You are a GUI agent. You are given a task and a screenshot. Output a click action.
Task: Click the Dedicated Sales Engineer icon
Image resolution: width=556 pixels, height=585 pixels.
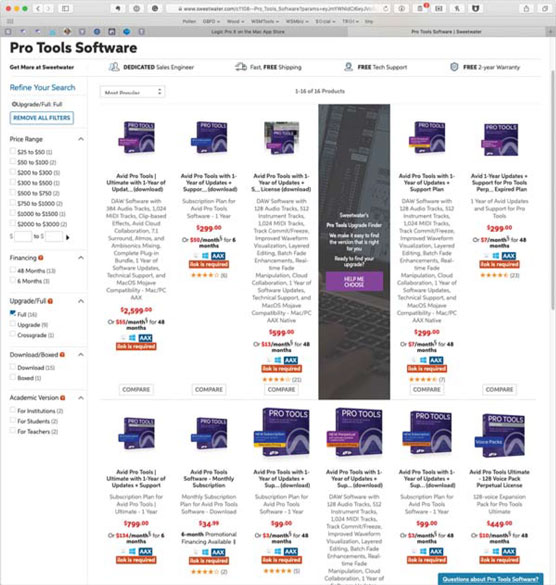114,67
